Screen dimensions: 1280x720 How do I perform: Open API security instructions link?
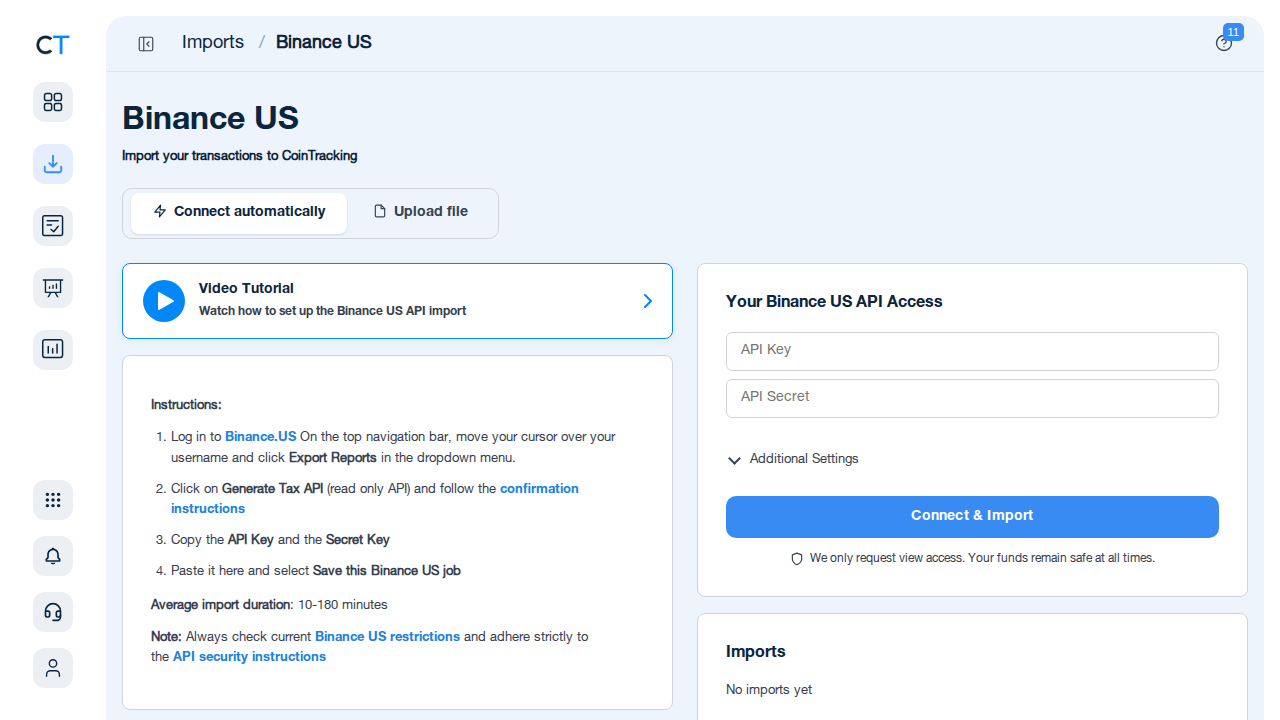pyautogui.click(x=249, y=657)
